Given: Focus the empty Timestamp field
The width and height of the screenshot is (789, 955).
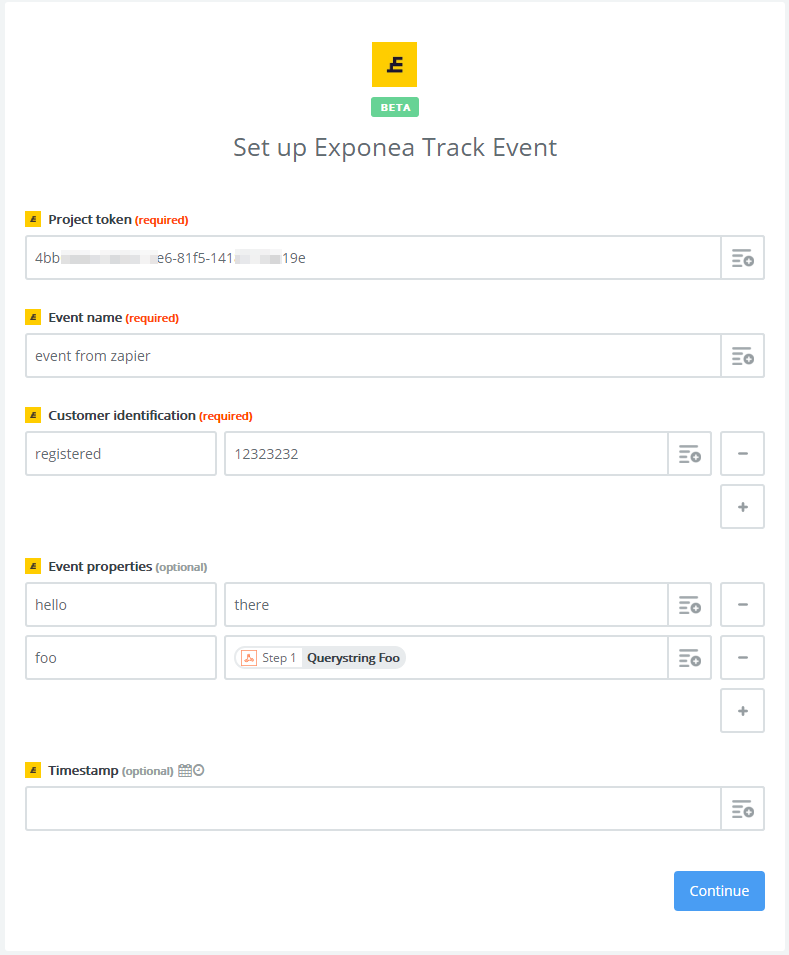Looking at the screenshot, I should [x=373, y=809].
